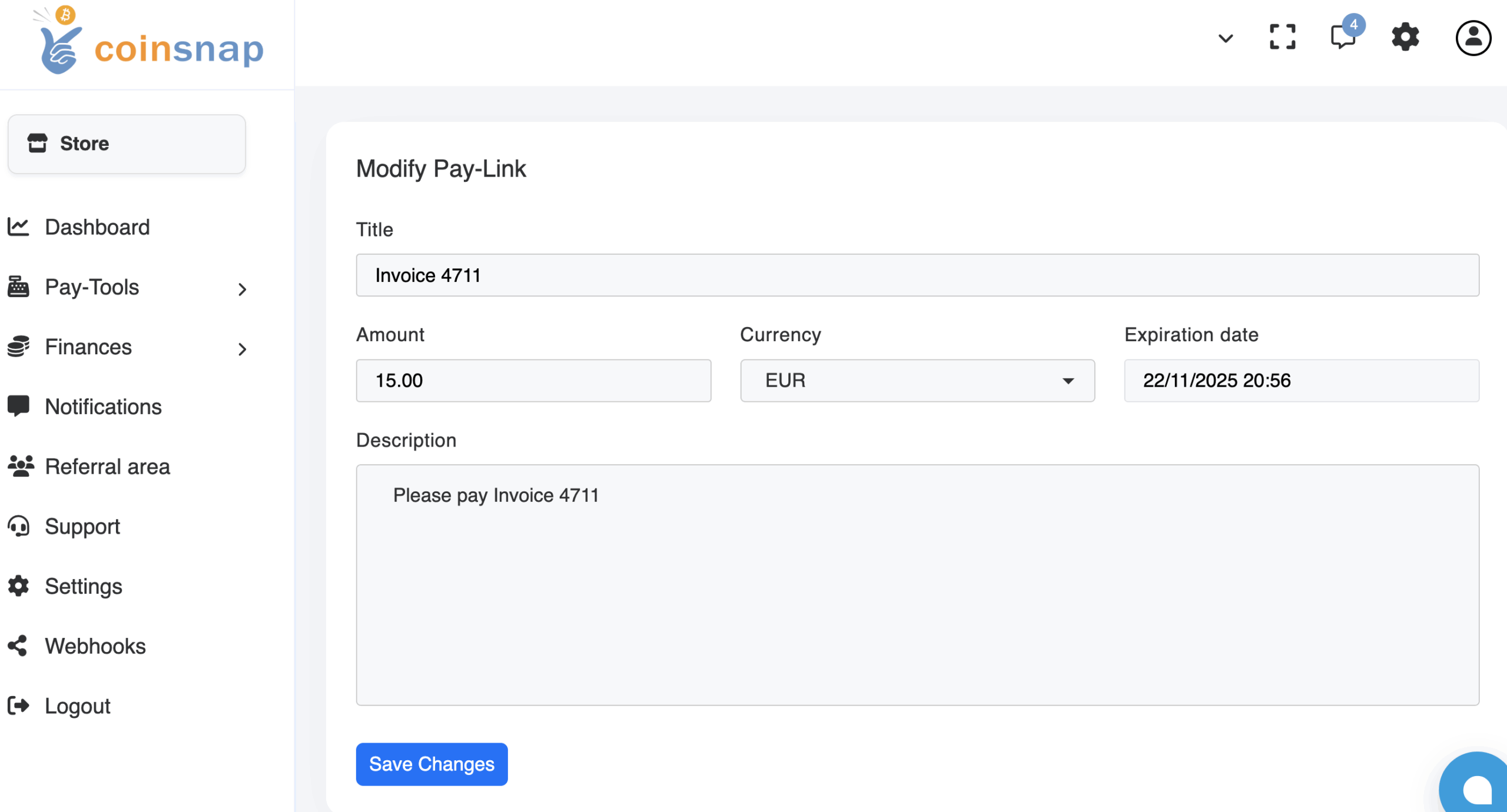This screenshot has width=1507, height=812.
Task: Click the Expiration date field
Action: 1301,381
